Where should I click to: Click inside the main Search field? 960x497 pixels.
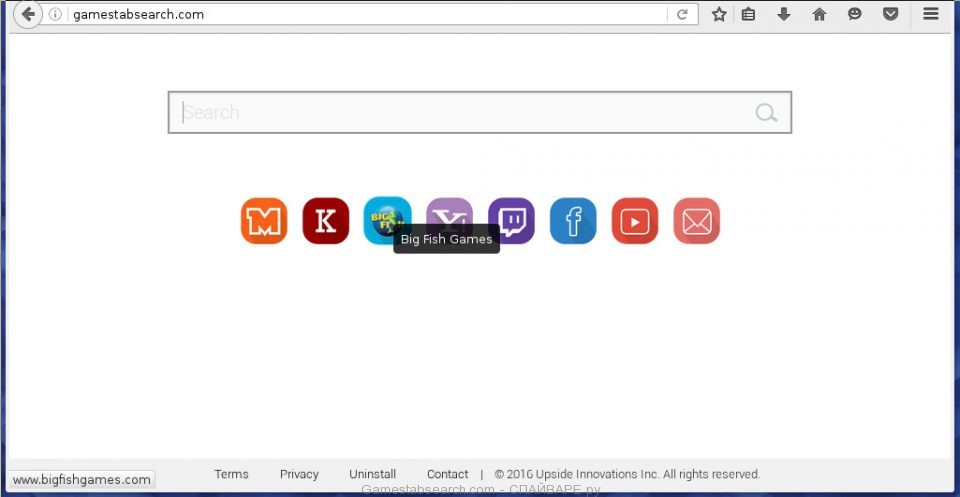point(460,113)
